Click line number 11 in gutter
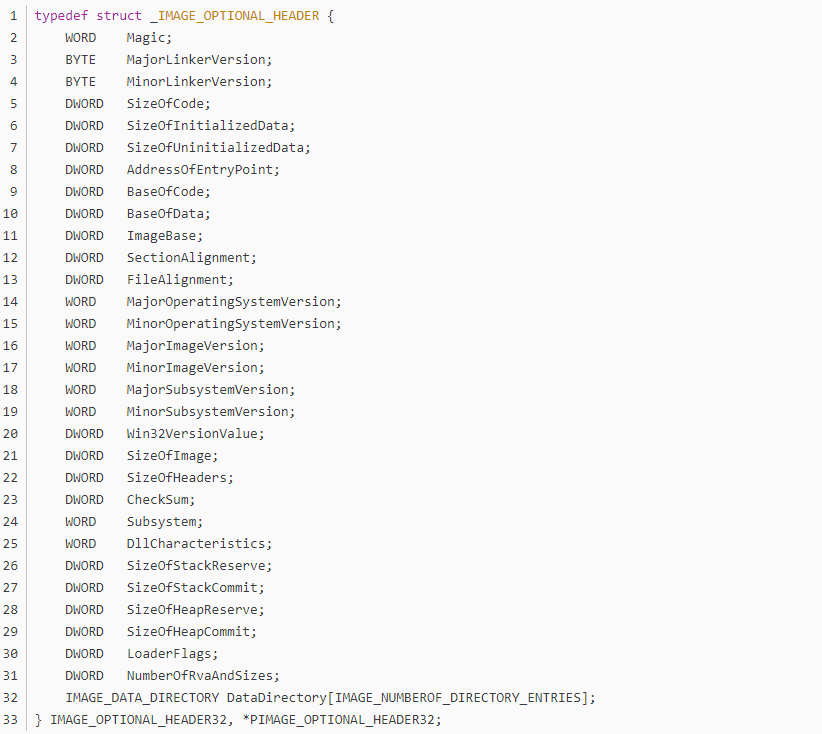 pos(10,236)
